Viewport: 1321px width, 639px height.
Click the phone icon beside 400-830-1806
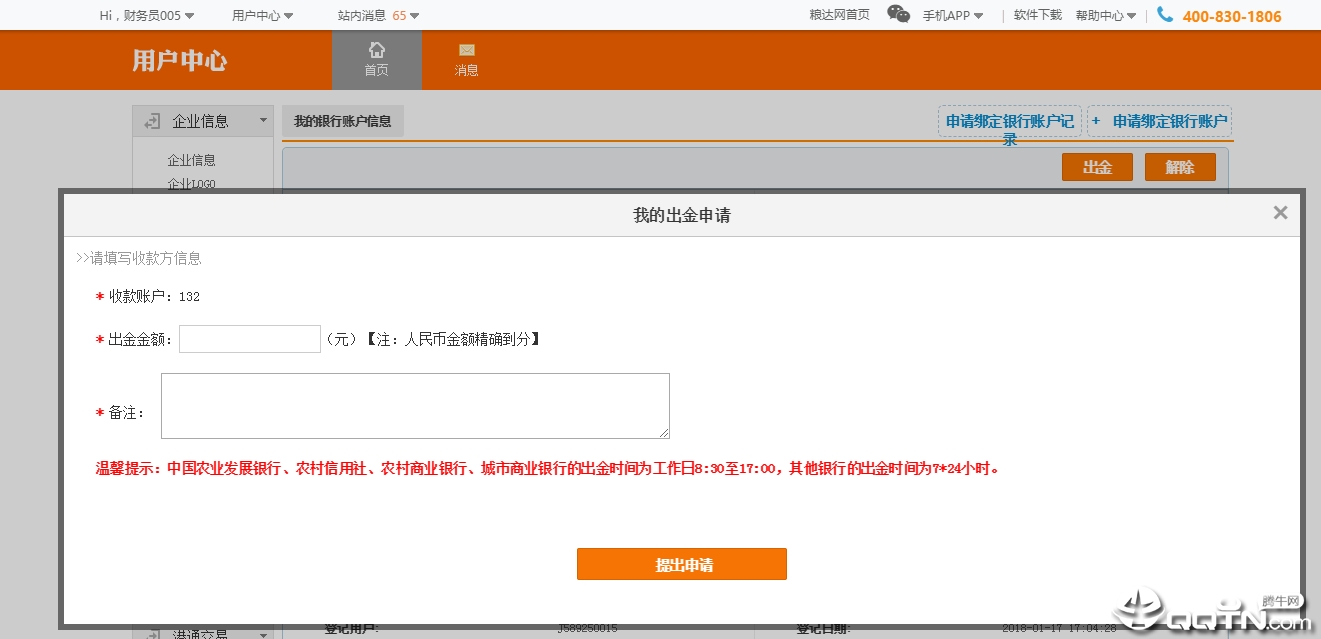pyautogui.click(x=1165, y=15)
